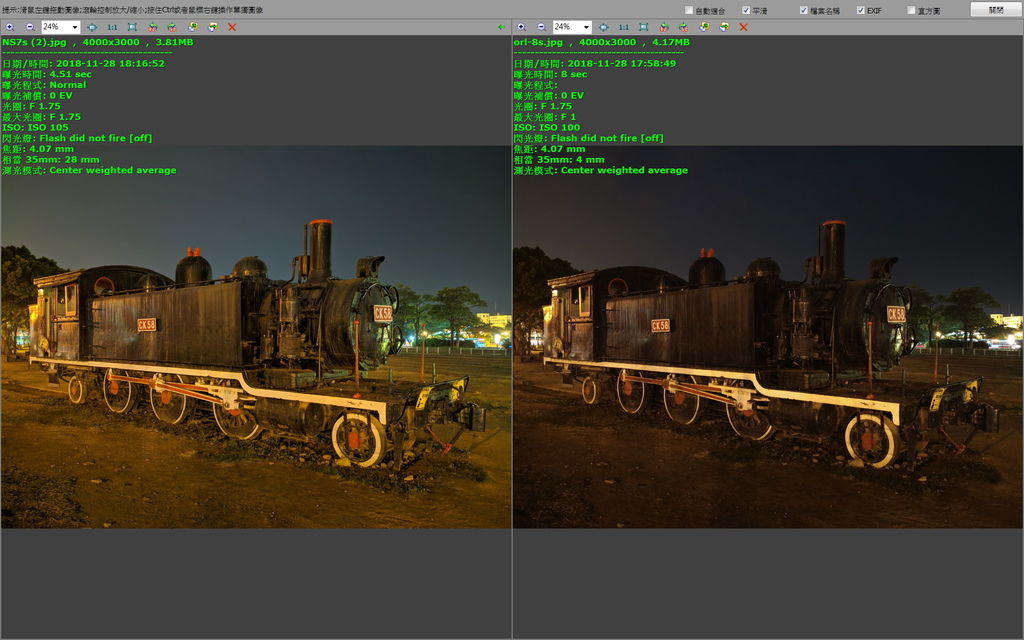
Task: Toggle the 檔案名稱 file name checkbox
Action: 803,10
